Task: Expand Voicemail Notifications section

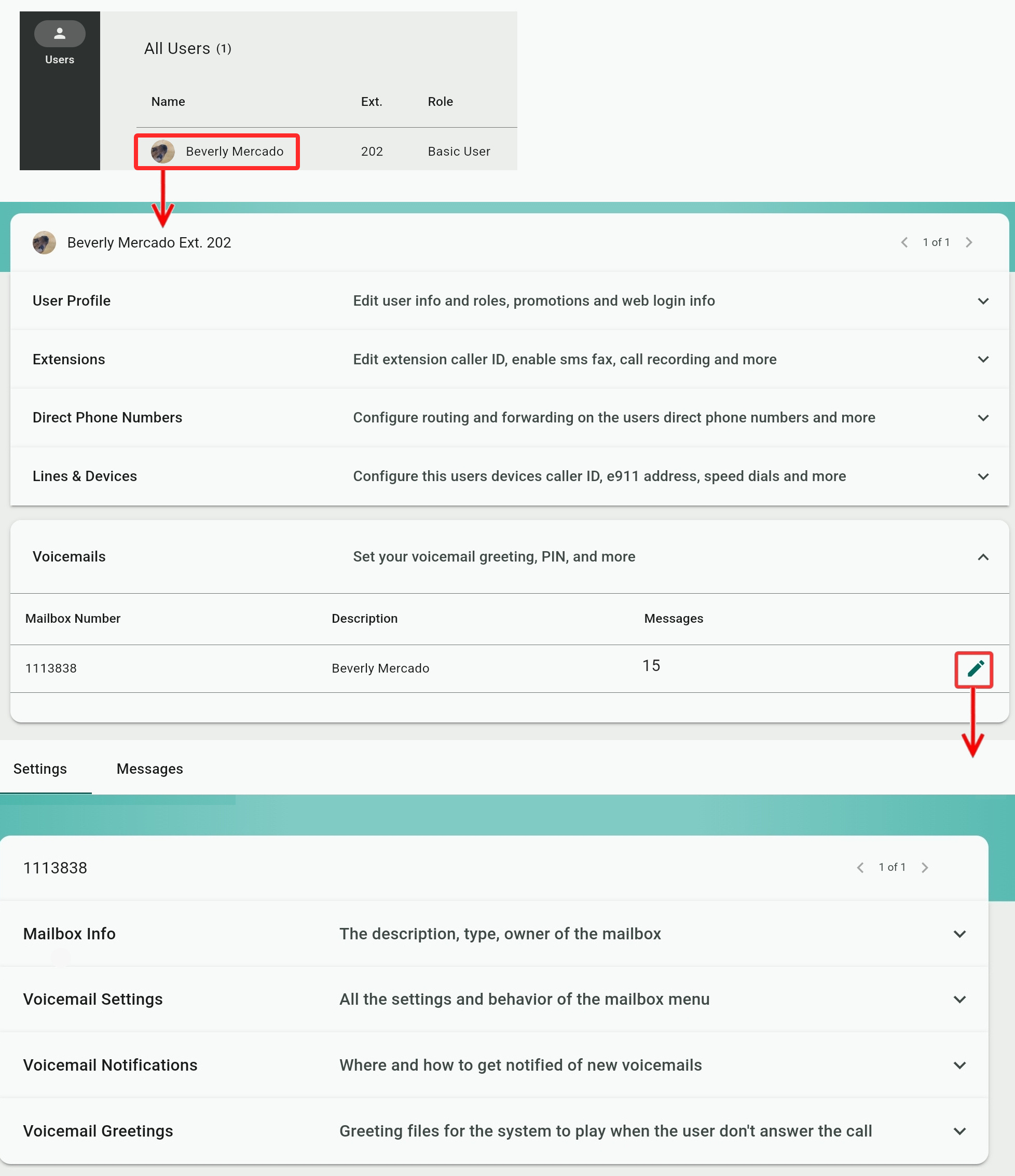Action: [x=959, y=1065]
